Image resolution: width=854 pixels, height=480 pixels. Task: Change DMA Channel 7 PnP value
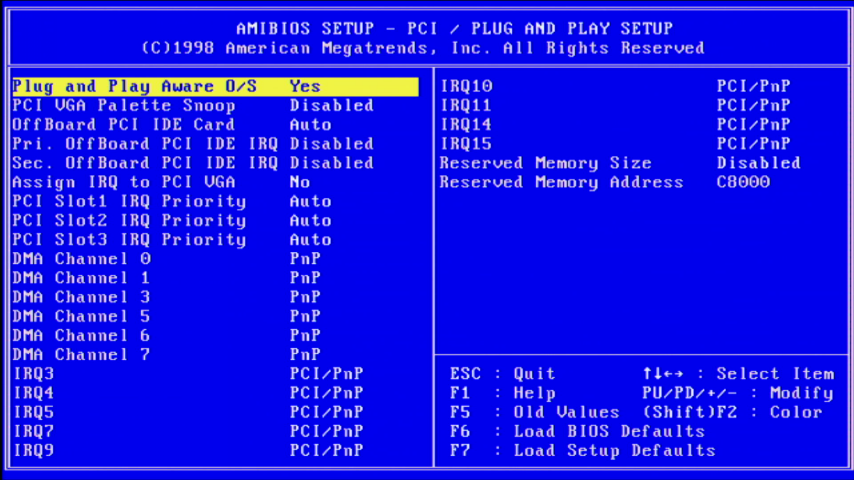click(x=305, y=354)
